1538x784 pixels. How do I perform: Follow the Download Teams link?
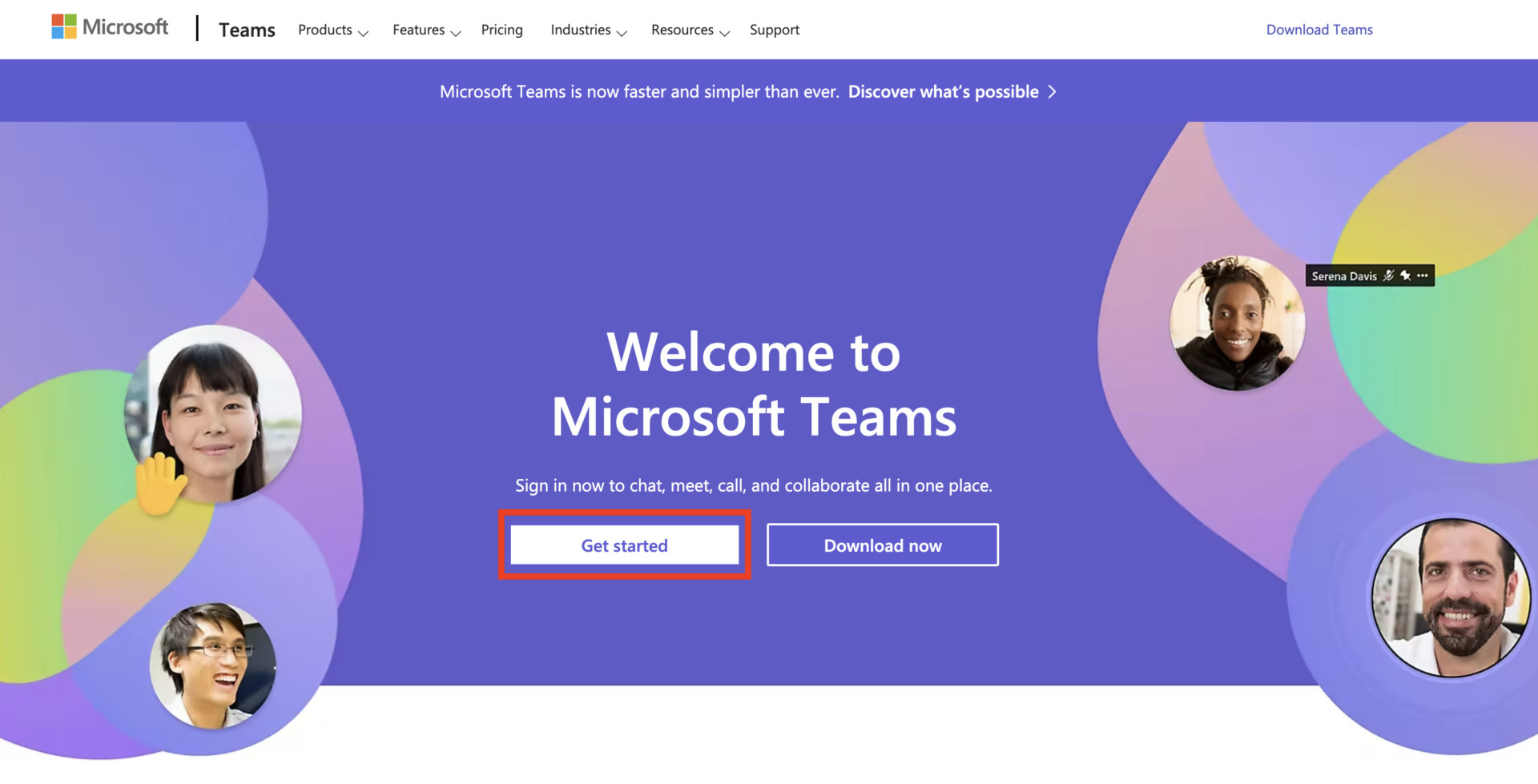(x=1319, y=29)
